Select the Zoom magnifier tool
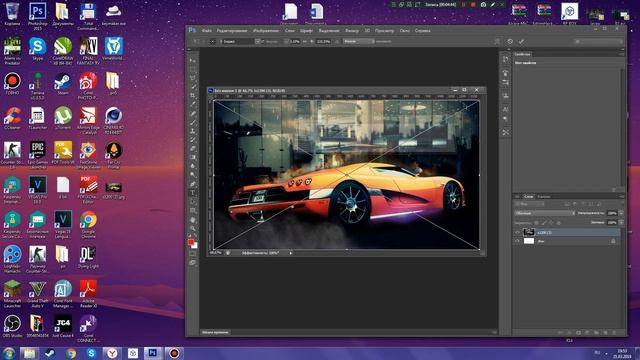 [x=193, y=228]
